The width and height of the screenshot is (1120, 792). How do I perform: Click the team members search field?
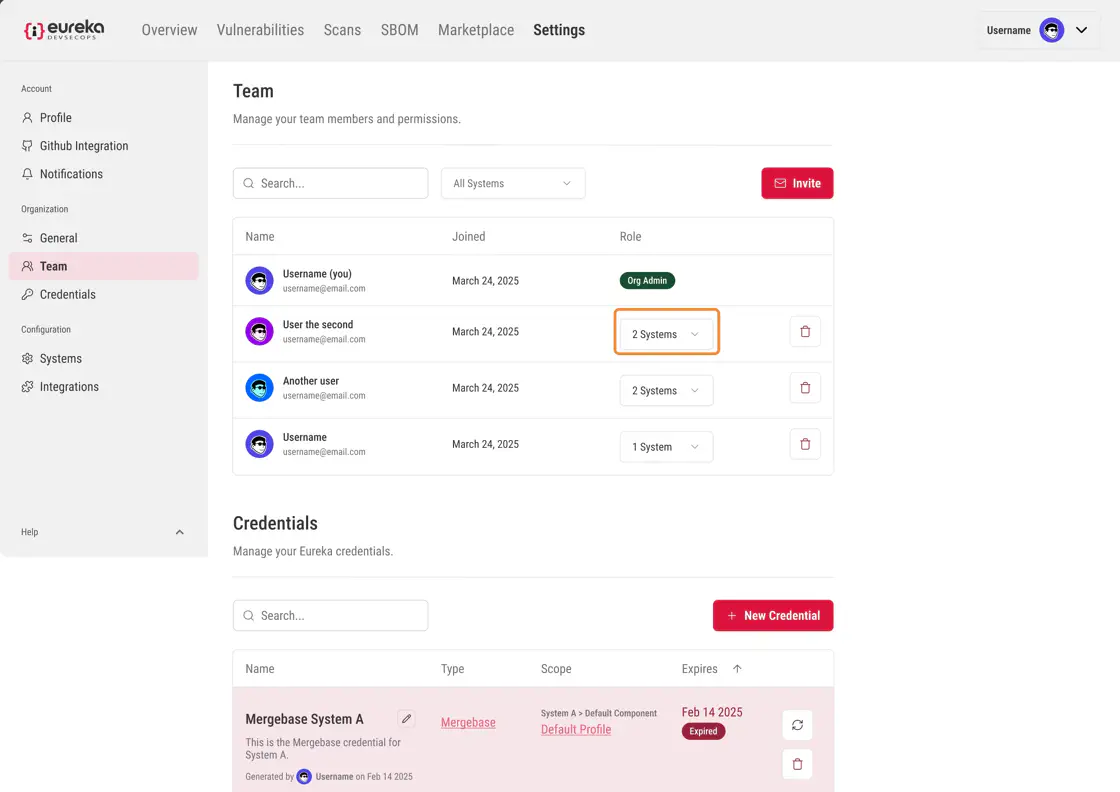click(x=331, y=184)
